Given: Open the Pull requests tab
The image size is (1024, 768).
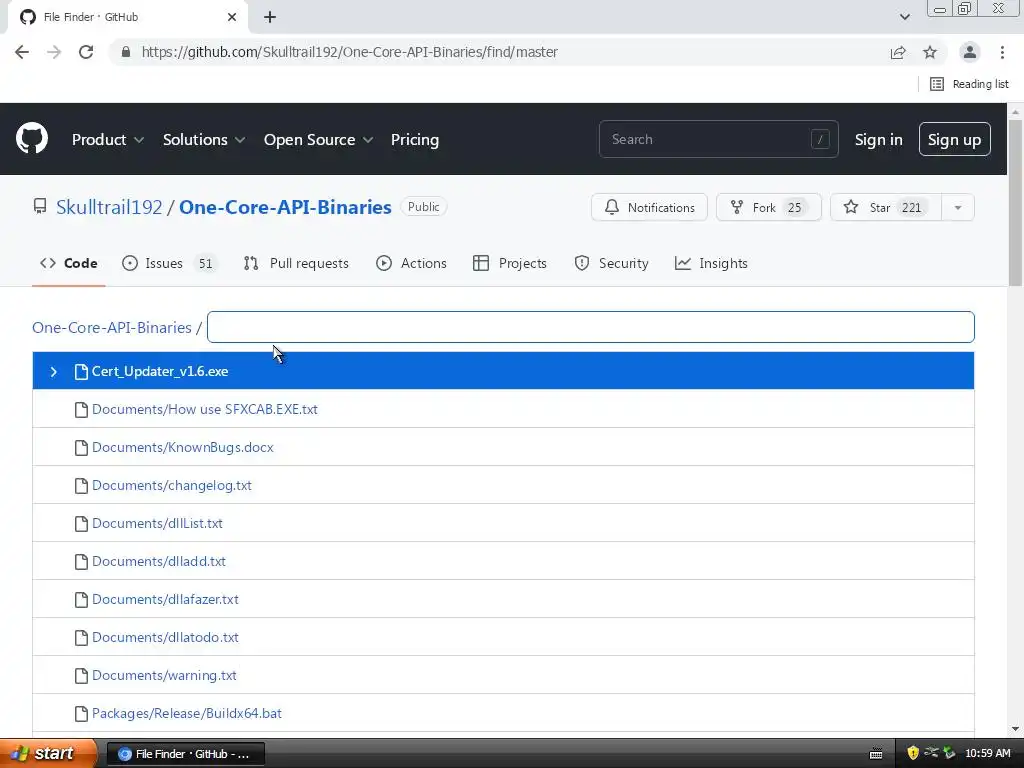Looking at the screenshot, I should click(x=296, y=263).
